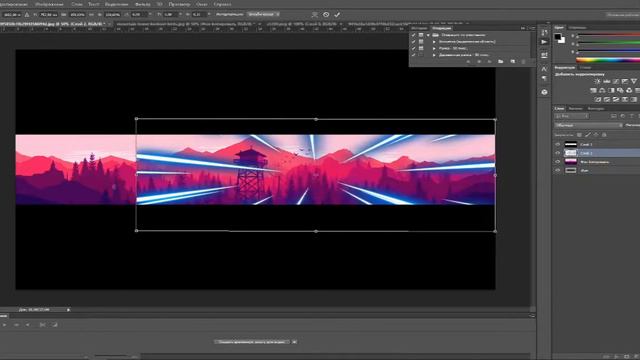This screenshot has height=360, width=640.
Task: Cancel the transform using the circle-slash icon
Action: pyautogui.click(x=326, y=14)
